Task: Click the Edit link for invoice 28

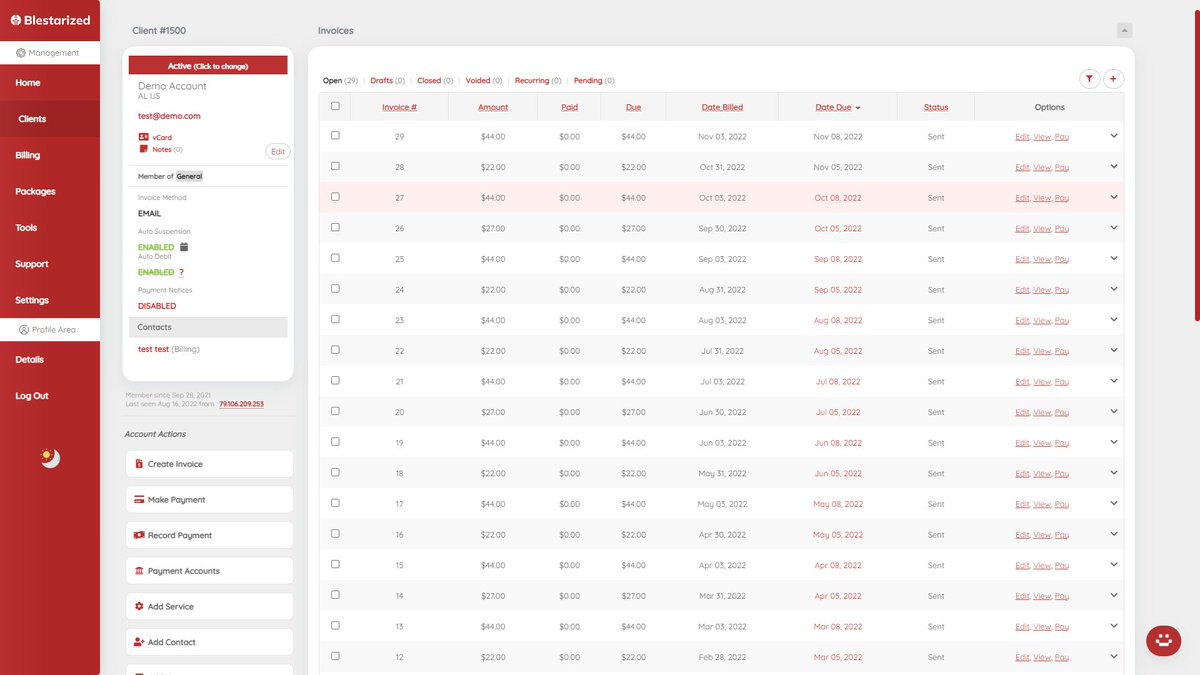Action: (x=1022, y=167)
